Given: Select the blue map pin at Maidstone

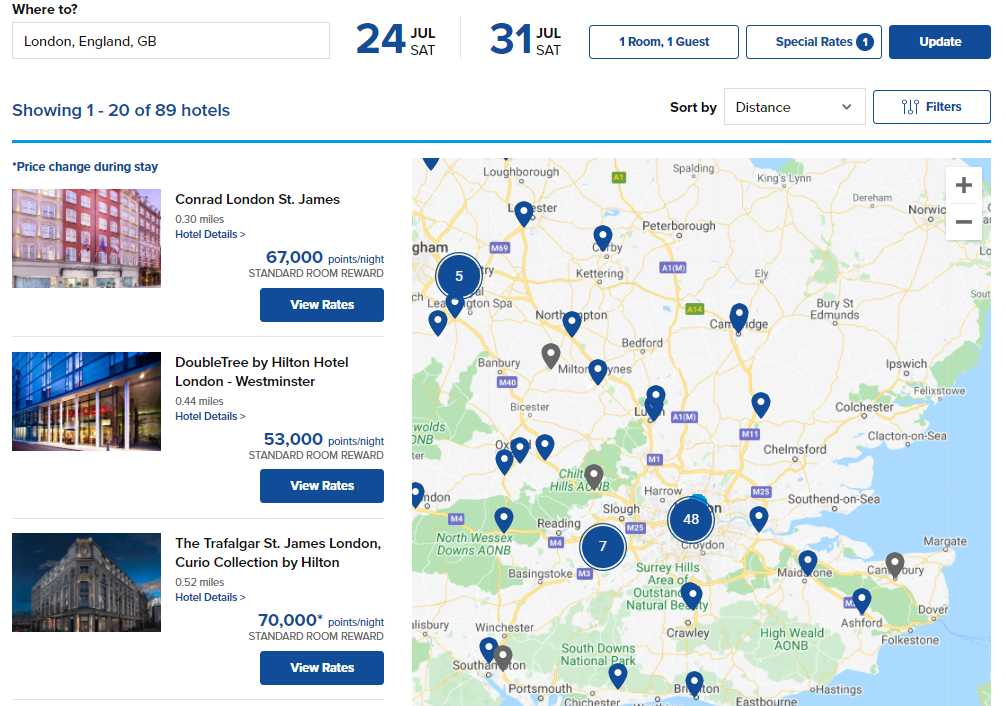Looking at the screenshot, I should tap(808, 562).
